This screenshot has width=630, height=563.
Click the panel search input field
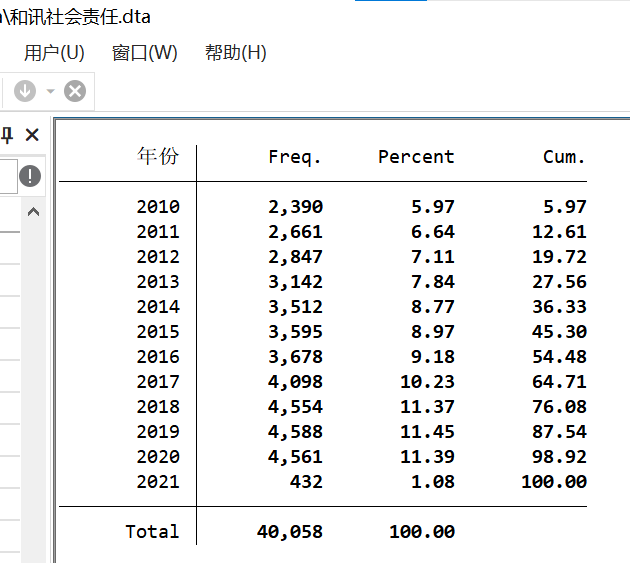[8, 176]
